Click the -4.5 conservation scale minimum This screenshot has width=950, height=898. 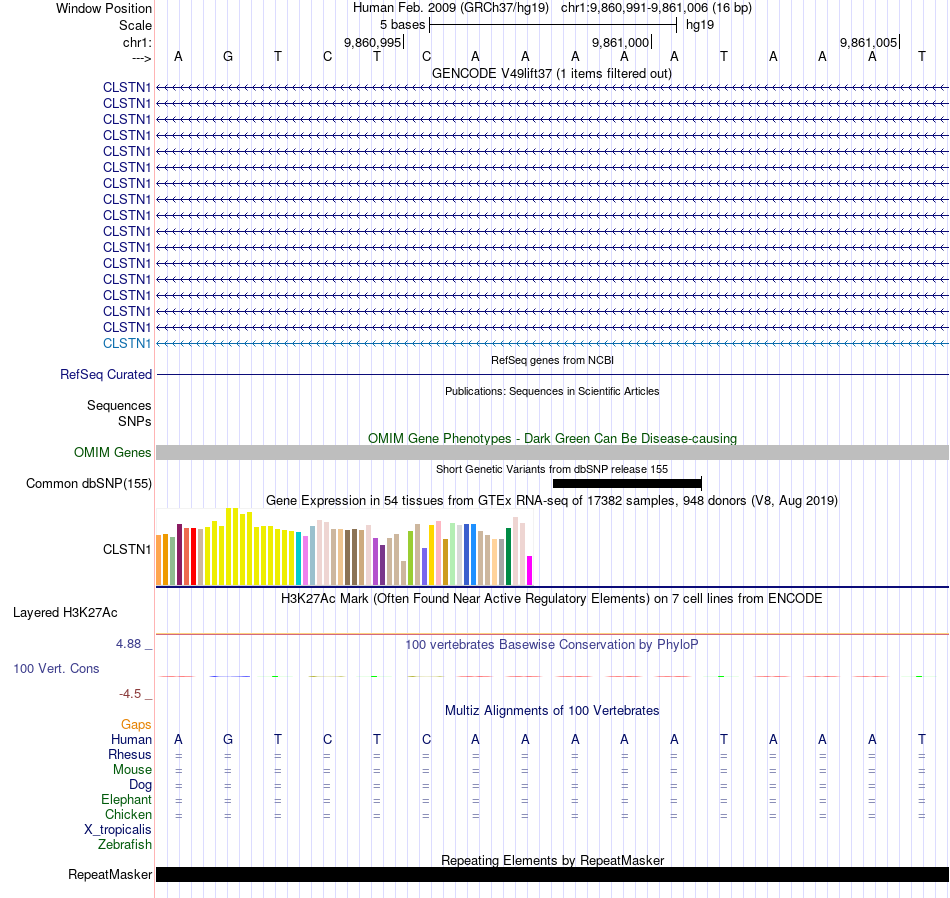(x=130, y=694)
